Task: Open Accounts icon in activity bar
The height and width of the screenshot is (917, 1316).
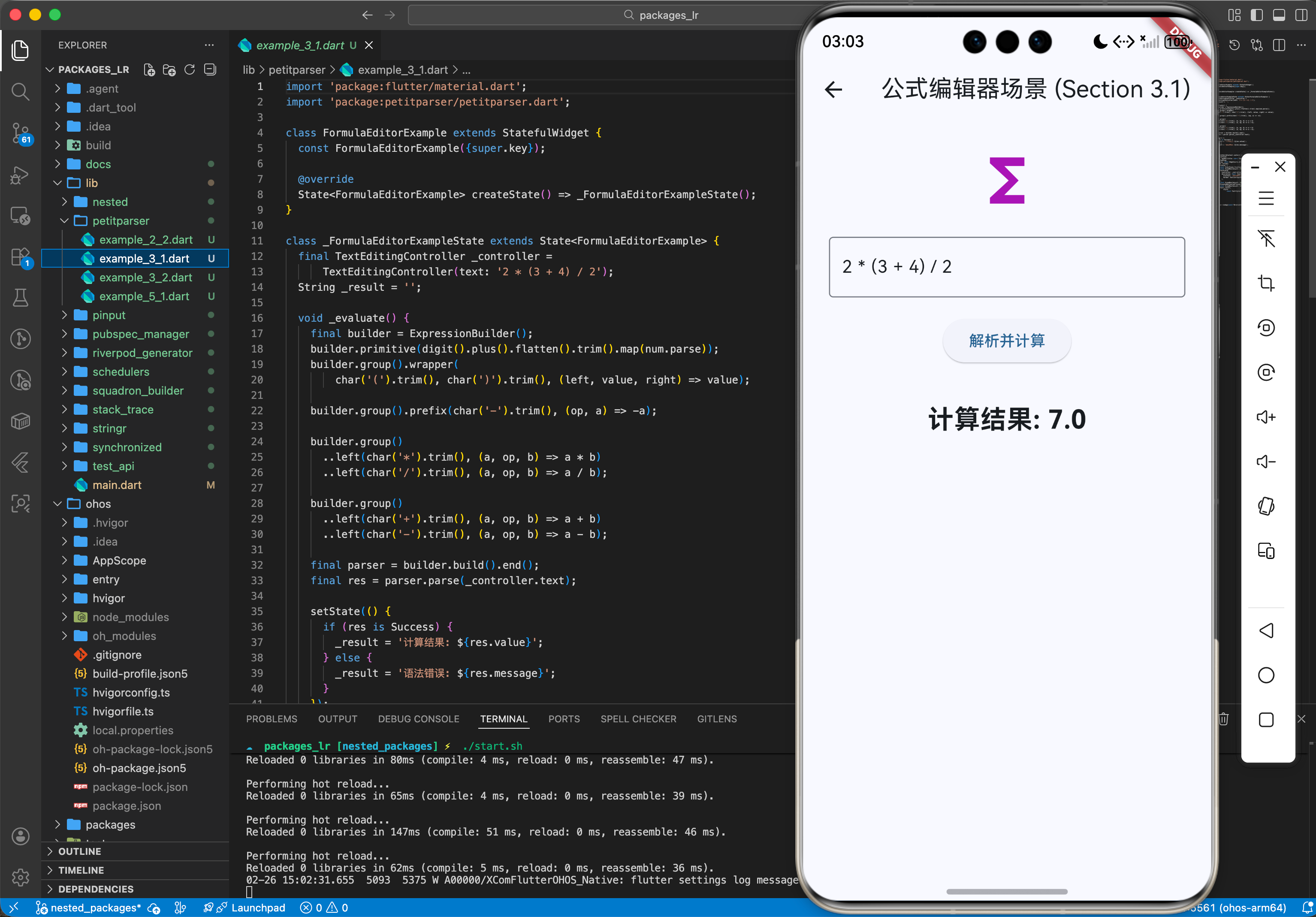Action: pos(20,836)
